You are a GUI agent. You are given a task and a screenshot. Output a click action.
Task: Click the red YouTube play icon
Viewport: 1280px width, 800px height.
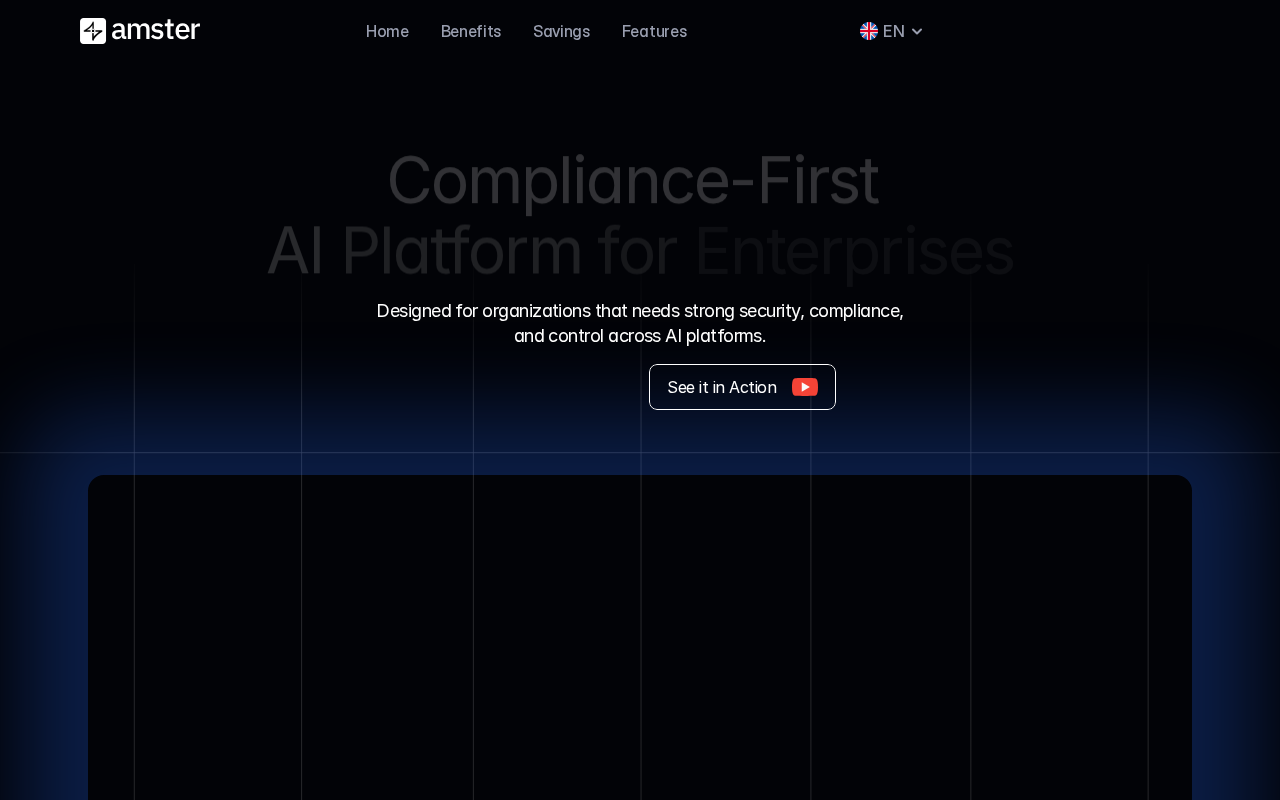pos(805,387)
